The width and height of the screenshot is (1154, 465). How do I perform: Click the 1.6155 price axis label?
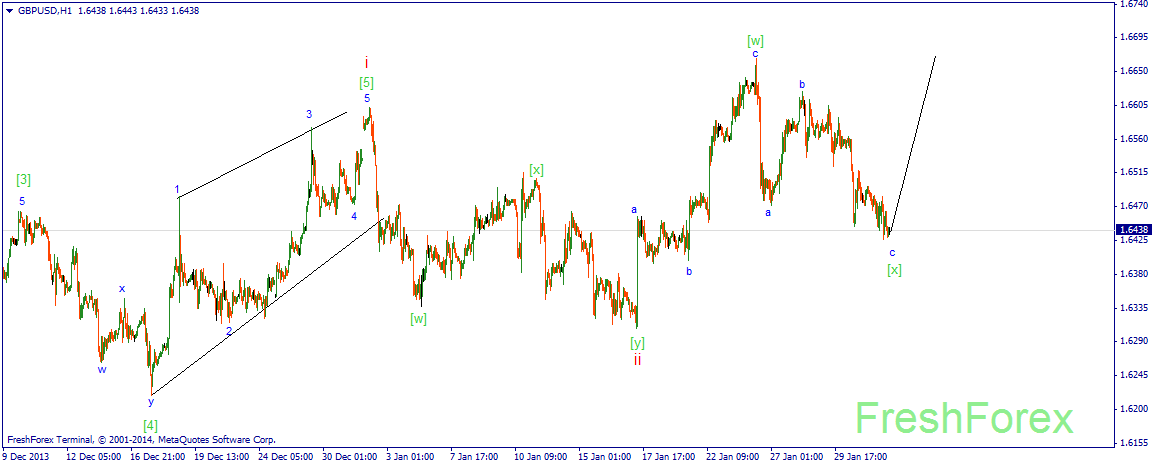point(1134,443)
